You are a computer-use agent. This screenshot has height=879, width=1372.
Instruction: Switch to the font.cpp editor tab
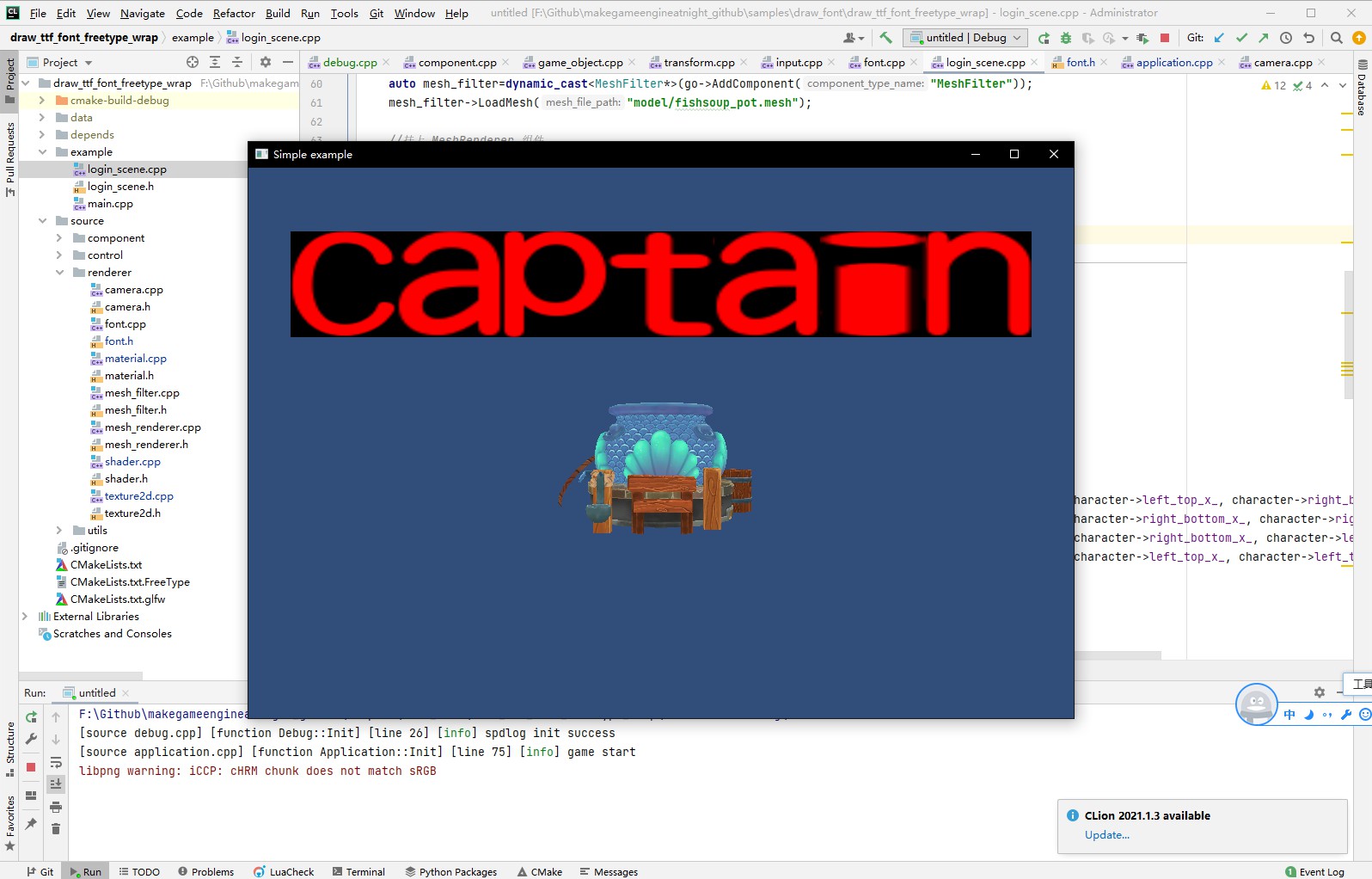coord(884,63)
